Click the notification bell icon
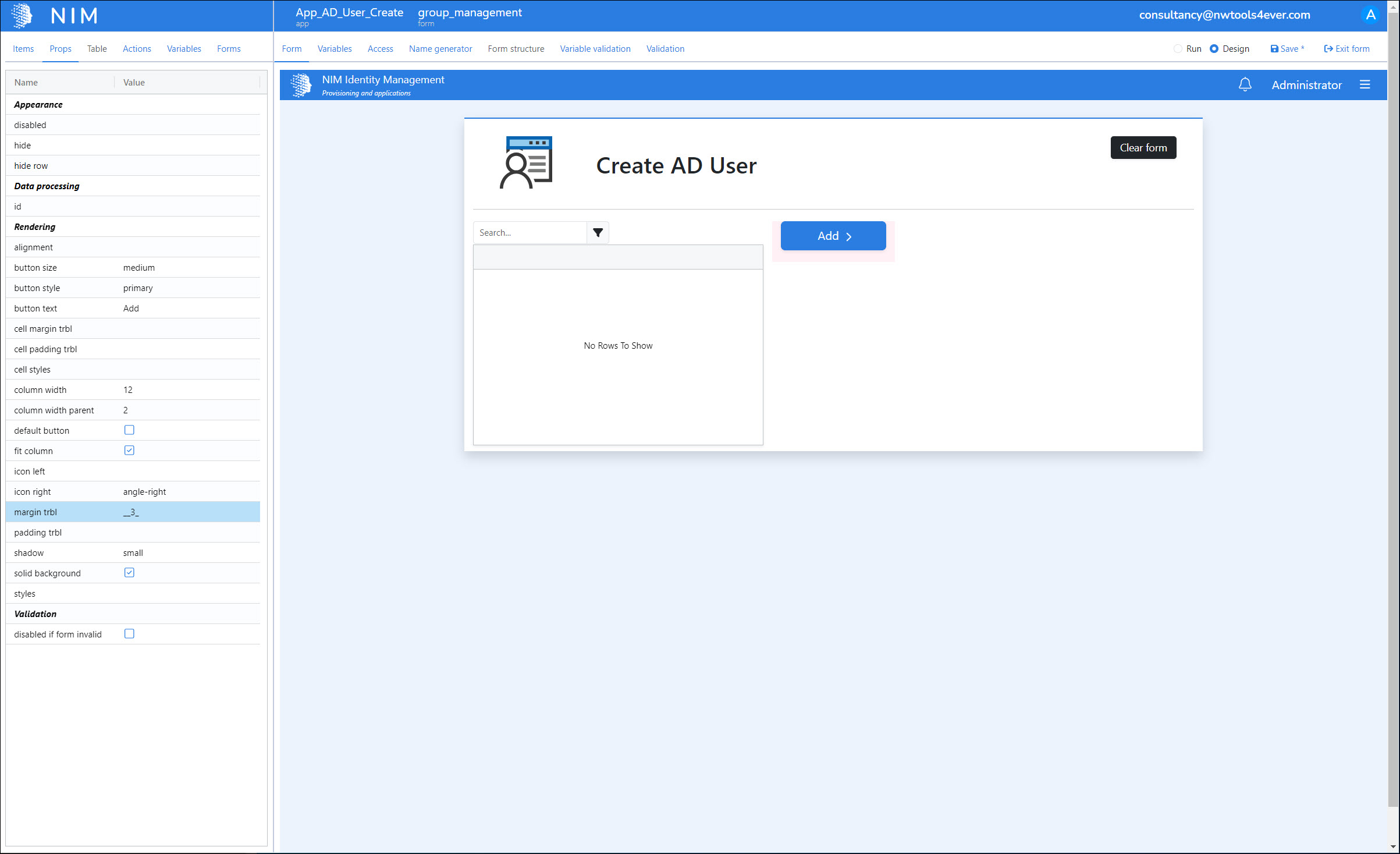The height and width of the screenshot is (854, 1400). (x=1245, y=85)
